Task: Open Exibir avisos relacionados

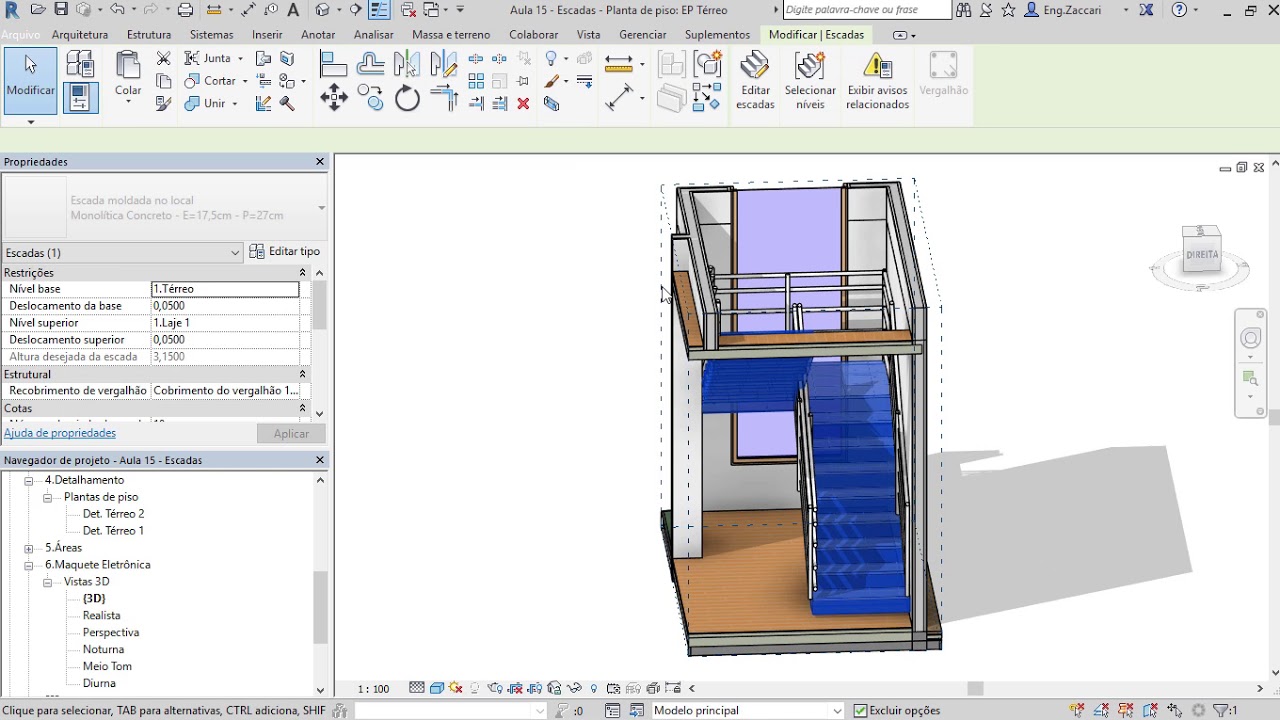Action: pos(877,80)
